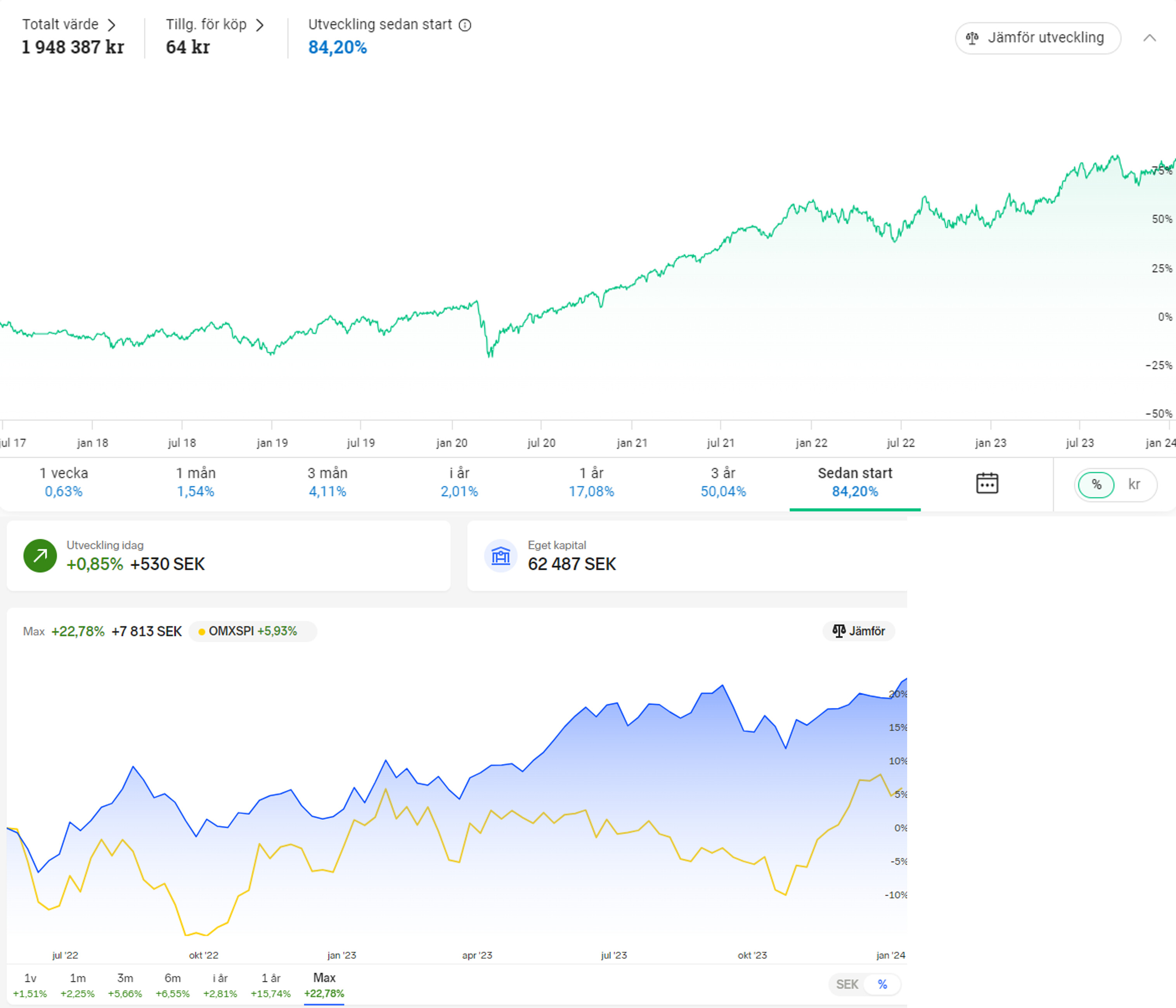This screenshot has width=1176, height=1008.
Task: Switch top chart to kr mode
Action: (1133, 485)
